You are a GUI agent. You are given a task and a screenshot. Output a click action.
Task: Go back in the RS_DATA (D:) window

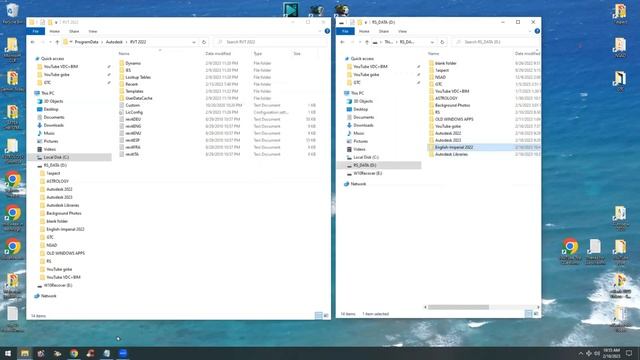coord(342,42)
